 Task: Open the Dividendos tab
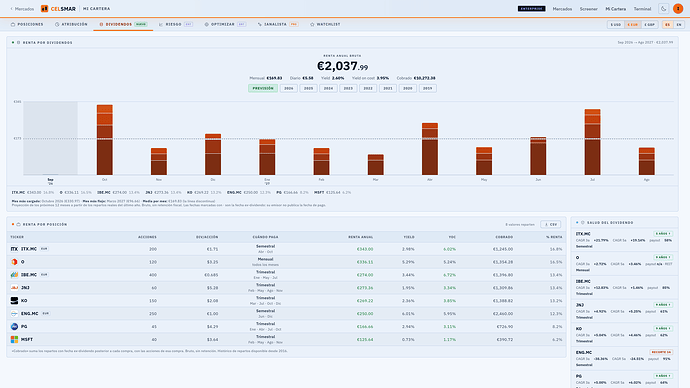[123, 25]
